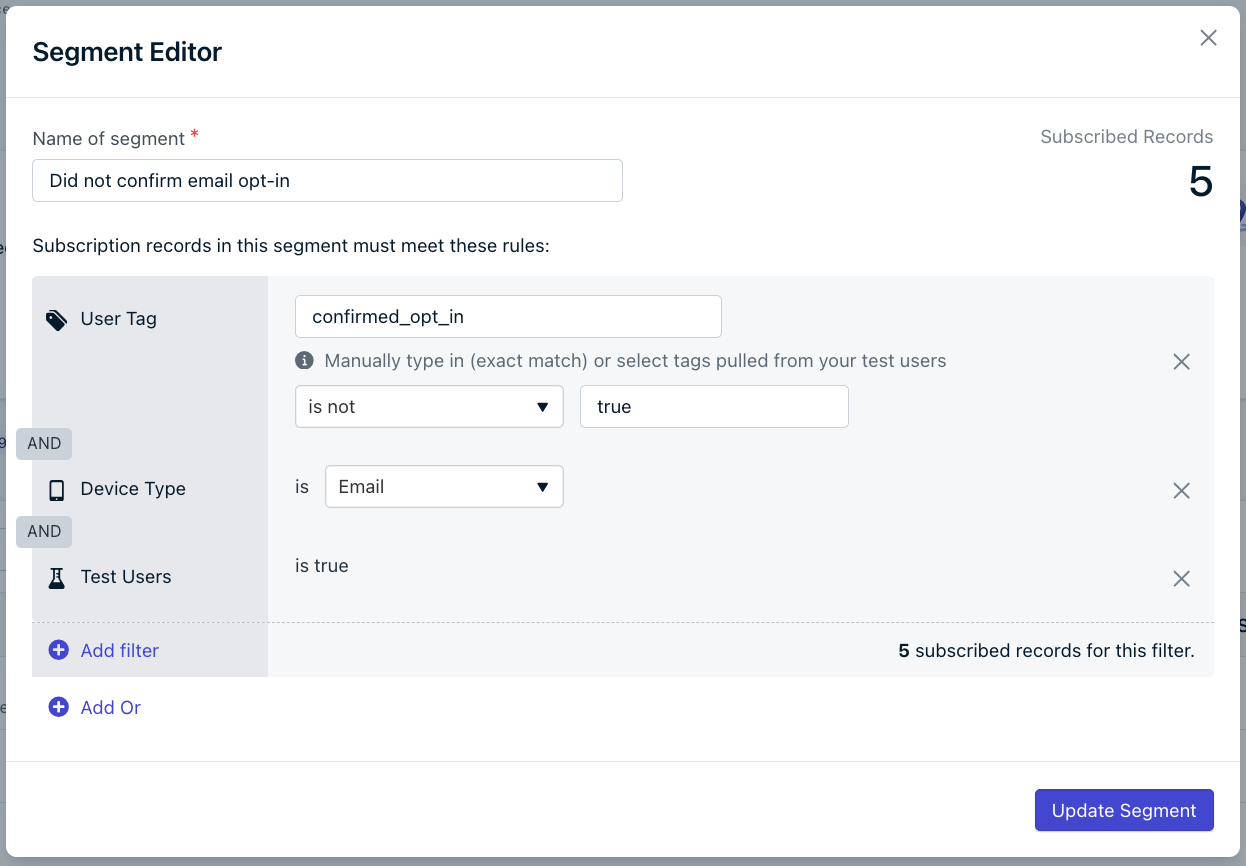
Task: Click the tag value field containing true
Action: point(714,407)
